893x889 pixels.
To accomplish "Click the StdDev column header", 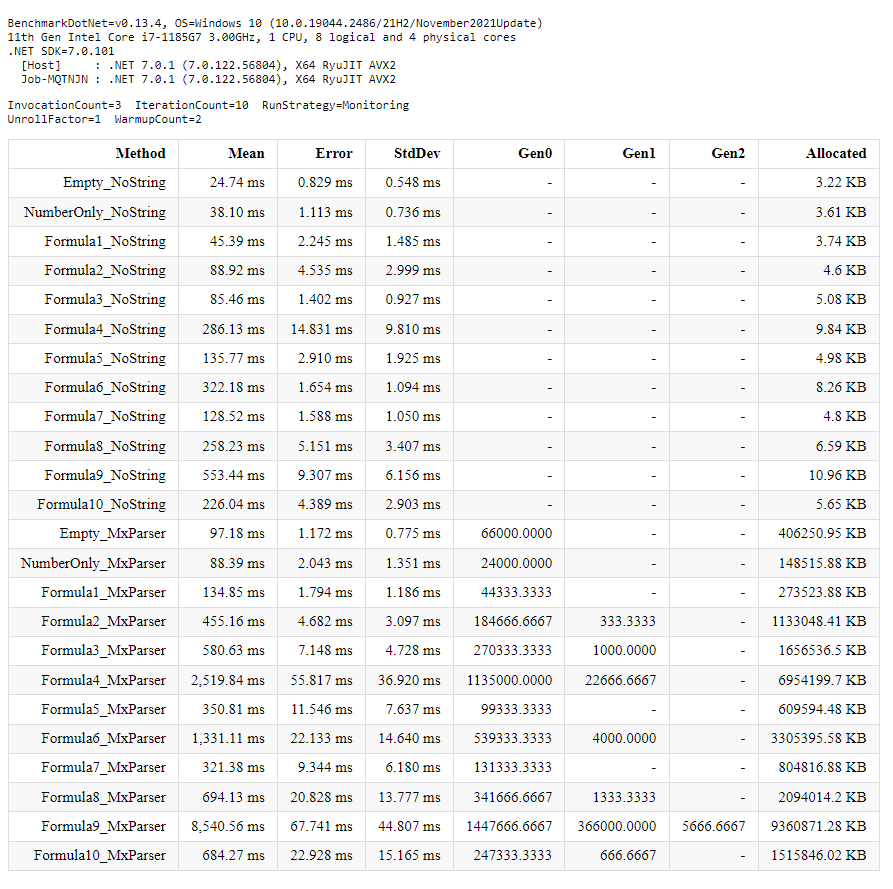I will click(417, 153).
